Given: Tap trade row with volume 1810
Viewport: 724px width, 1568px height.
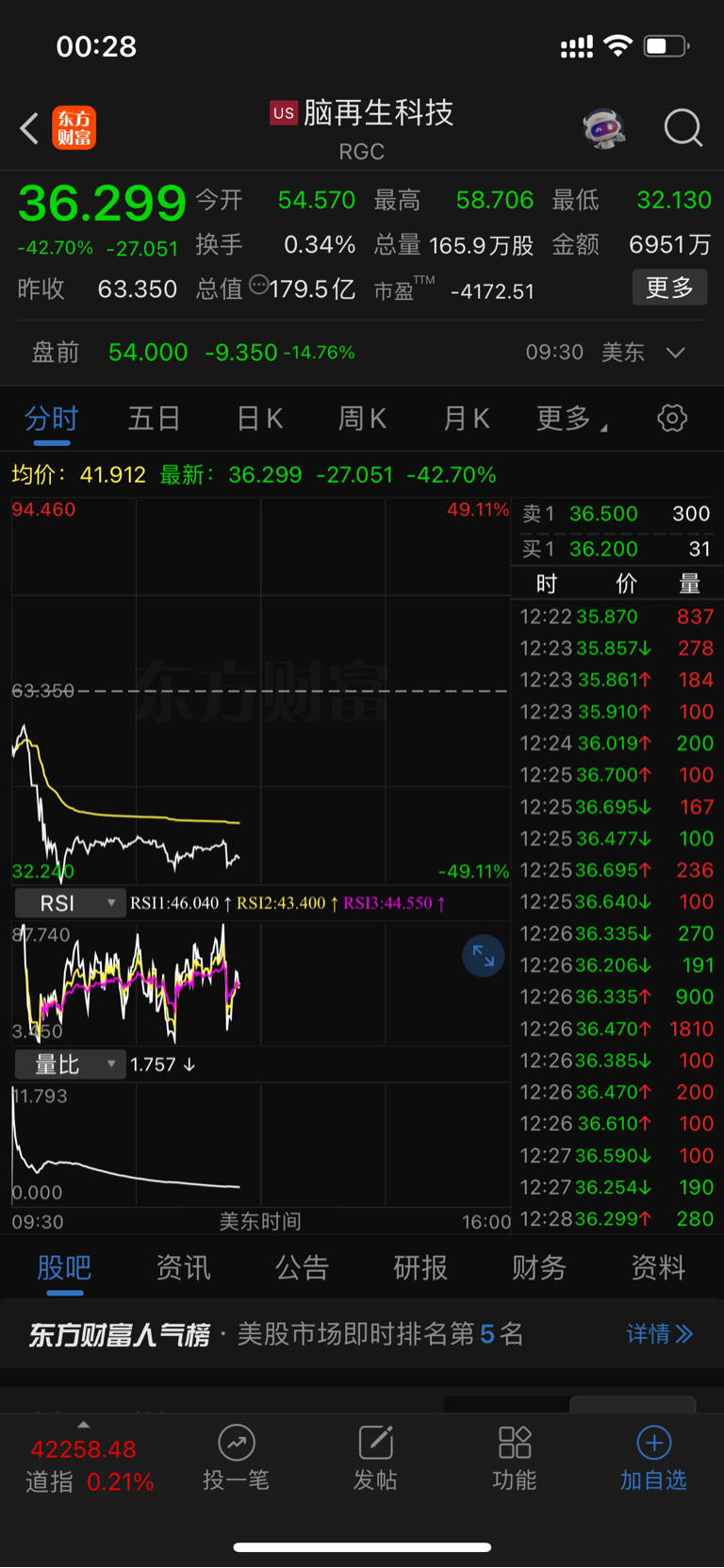Looking at the screenshot, I should click(x=617, y=1029).
